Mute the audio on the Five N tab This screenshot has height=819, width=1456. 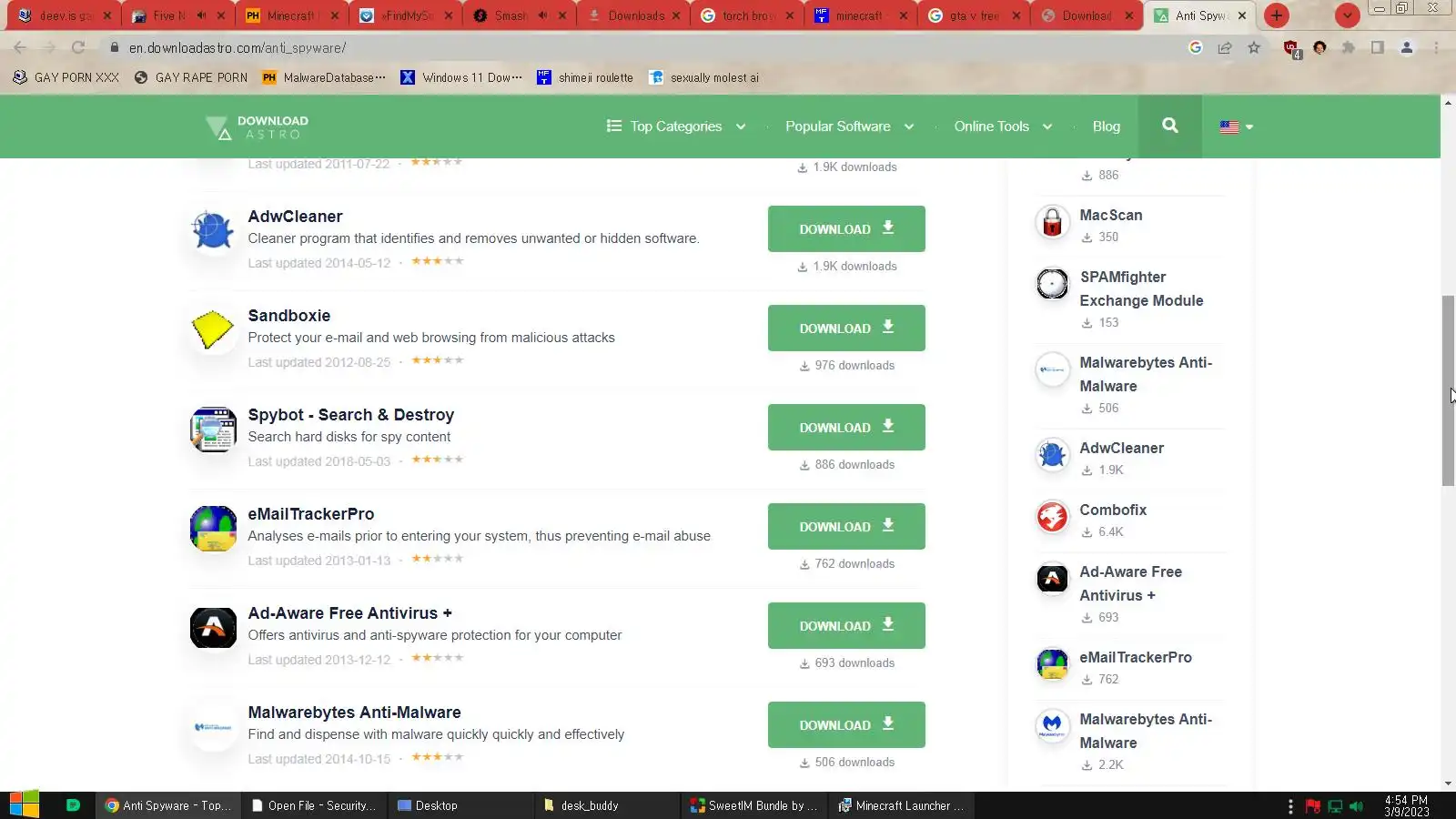200,15
